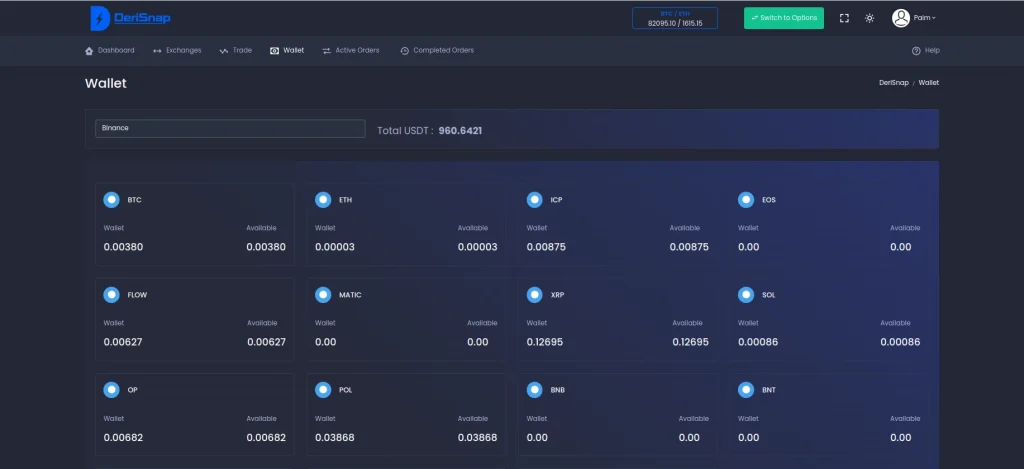Click DeriSnap breadcrumb link

pos(893,83)
